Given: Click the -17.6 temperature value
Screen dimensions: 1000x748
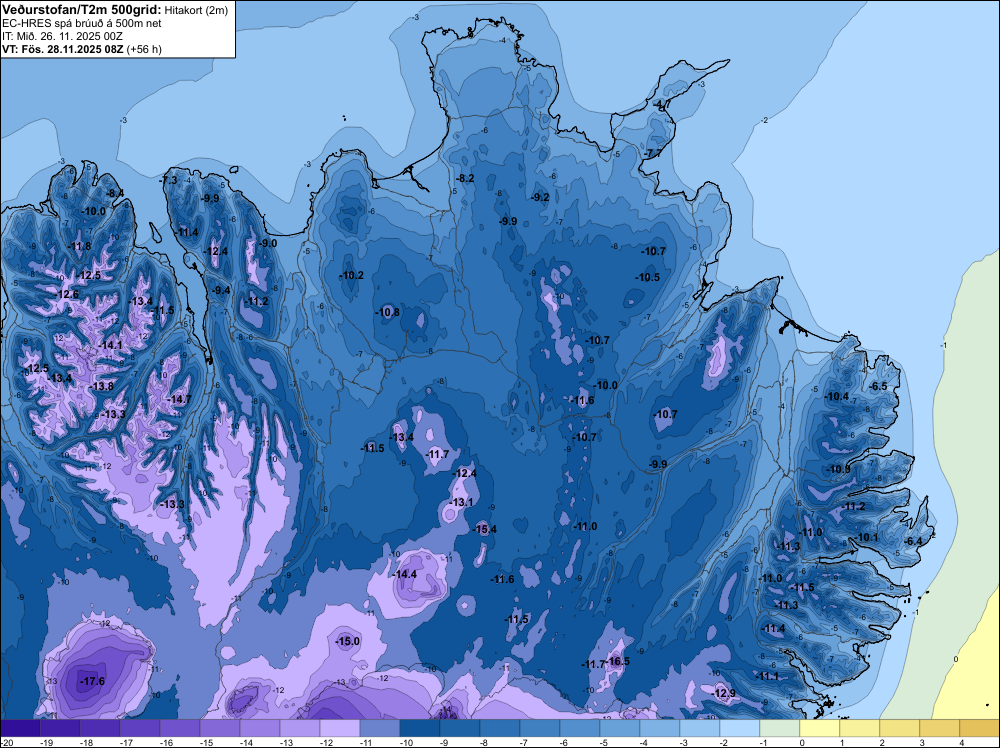Looking at the screenshot, I should (92, 682).
